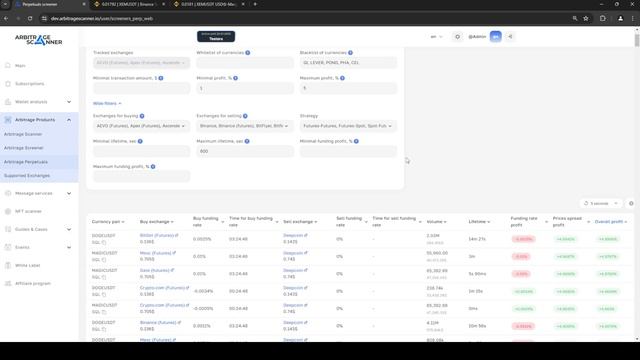
Task: Click the Maximum lifetime input field
Action: [244, 151]
